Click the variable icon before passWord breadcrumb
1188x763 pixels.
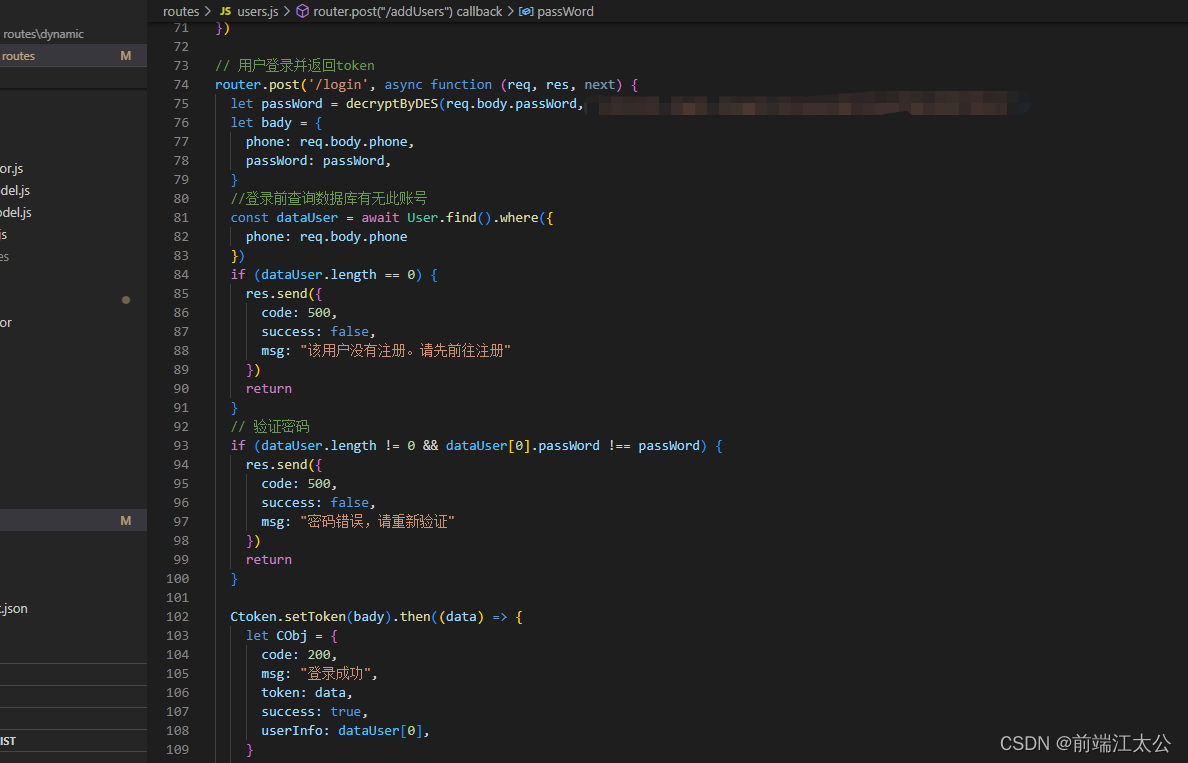(x=526, y=11)
